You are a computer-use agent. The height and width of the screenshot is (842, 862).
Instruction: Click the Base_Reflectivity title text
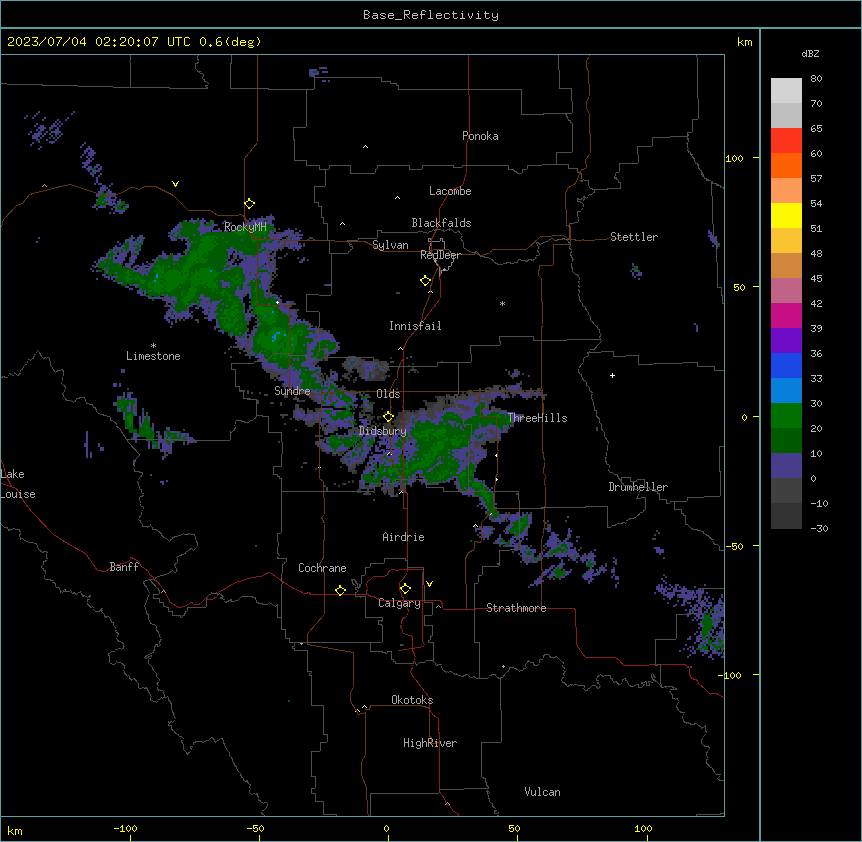click(431, 15)
